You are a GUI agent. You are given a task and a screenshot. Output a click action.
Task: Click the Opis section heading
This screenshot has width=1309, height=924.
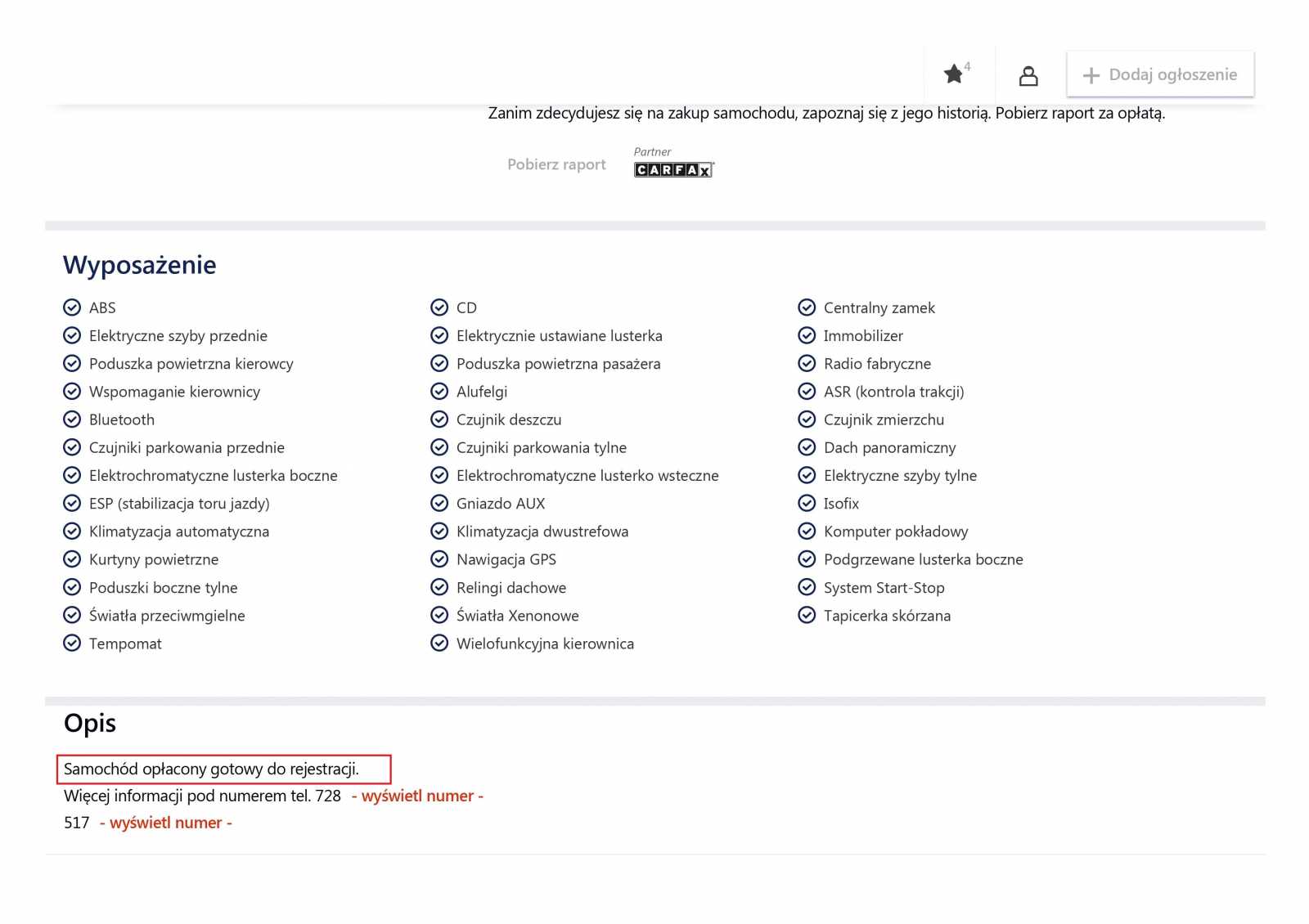click(90, 724)
